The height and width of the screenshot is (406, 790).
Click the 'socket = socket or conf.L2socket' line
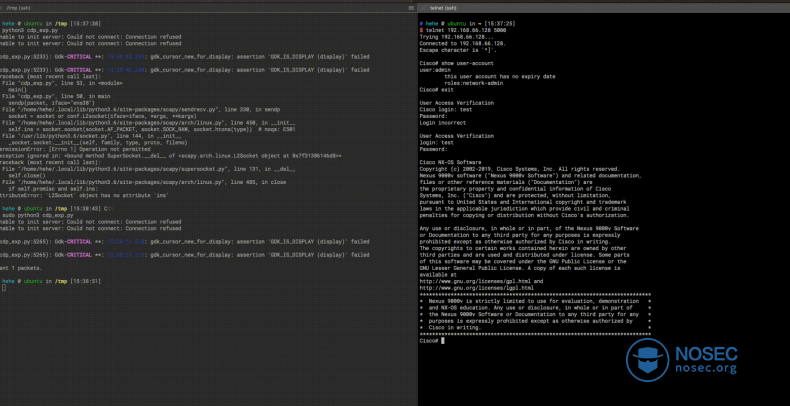point(102,116)
